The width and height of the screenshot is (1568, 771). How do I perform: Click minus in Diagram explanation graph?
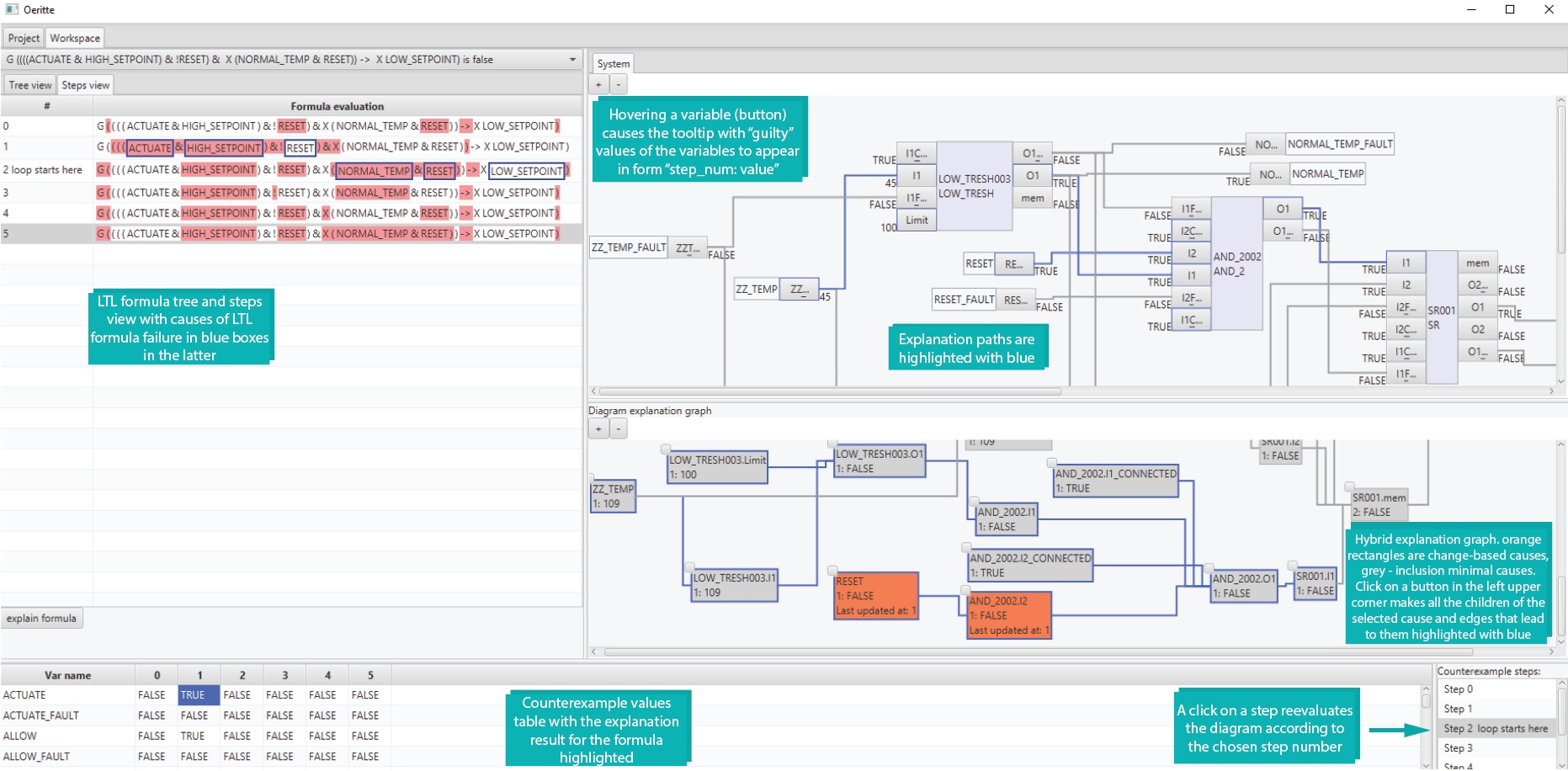tap(619, 429)
